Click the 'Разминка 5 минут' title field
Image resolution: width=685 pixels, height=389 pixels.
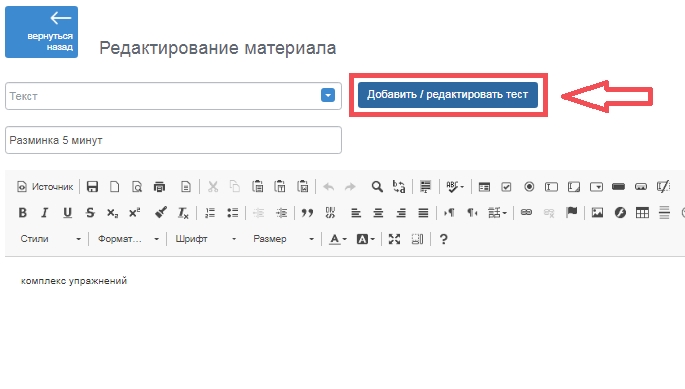pos(173,140)
